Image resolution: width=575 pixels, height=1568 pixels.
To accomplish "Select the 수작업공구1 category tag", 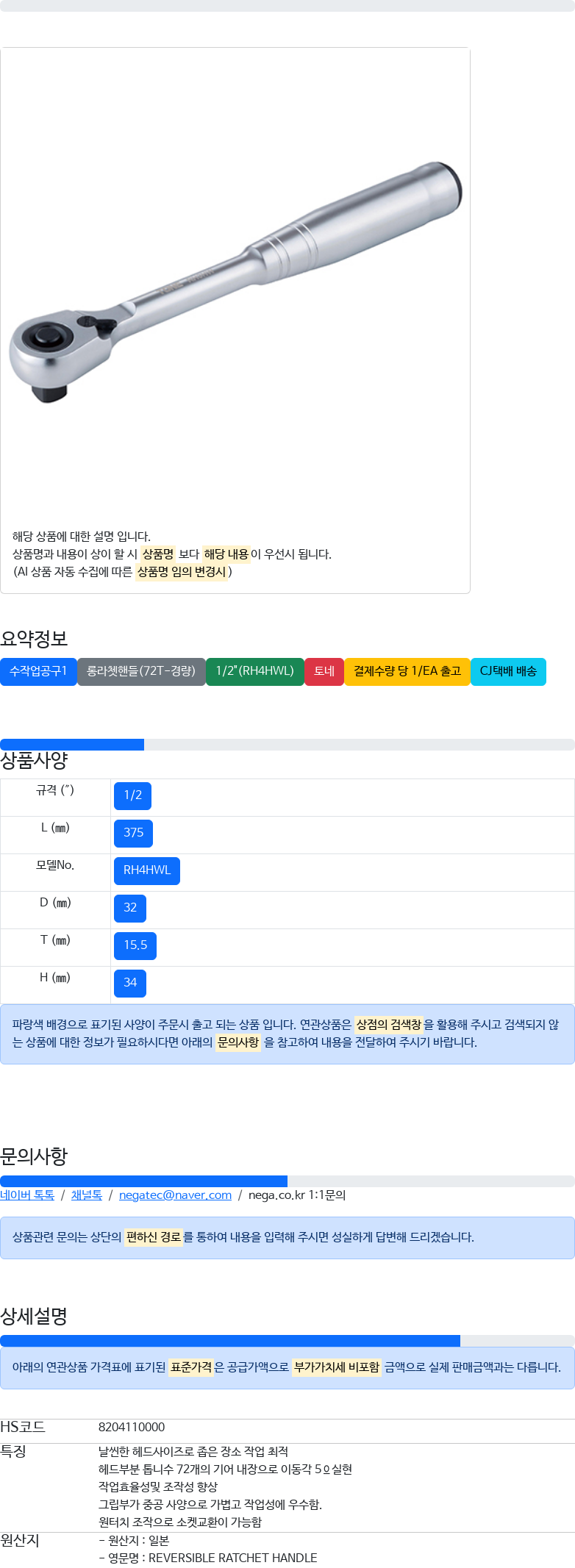I will tap(38, 671).
